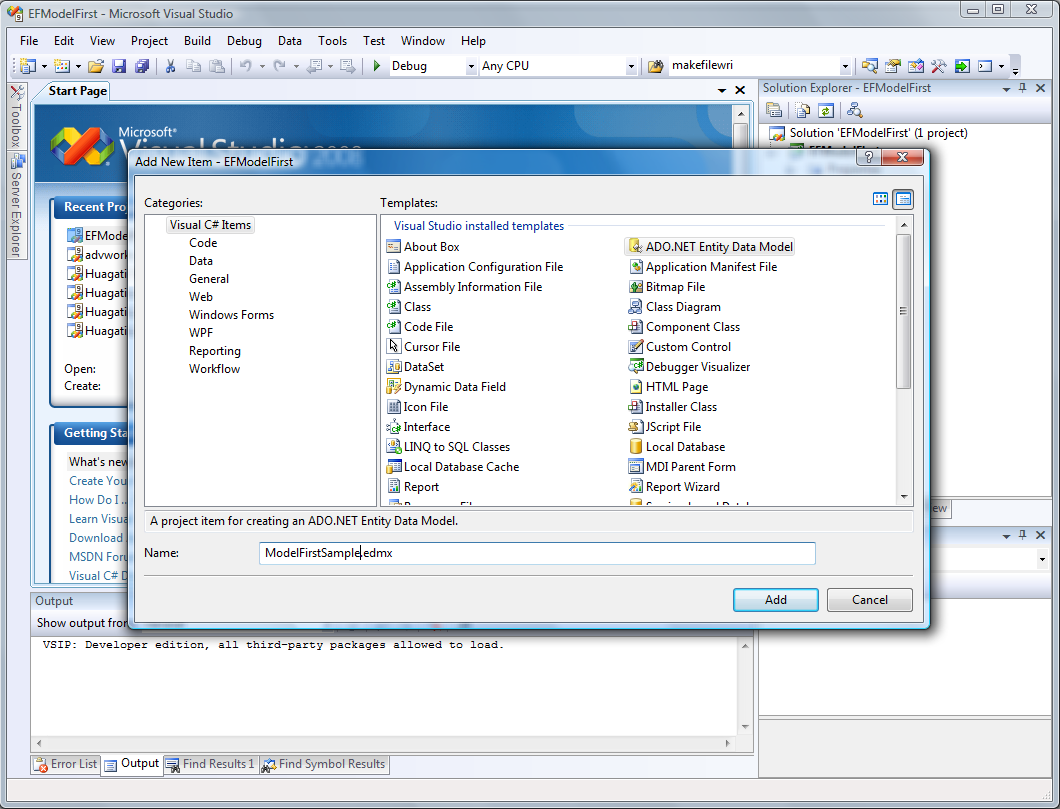Select the Local Database template

coord(676,447)
